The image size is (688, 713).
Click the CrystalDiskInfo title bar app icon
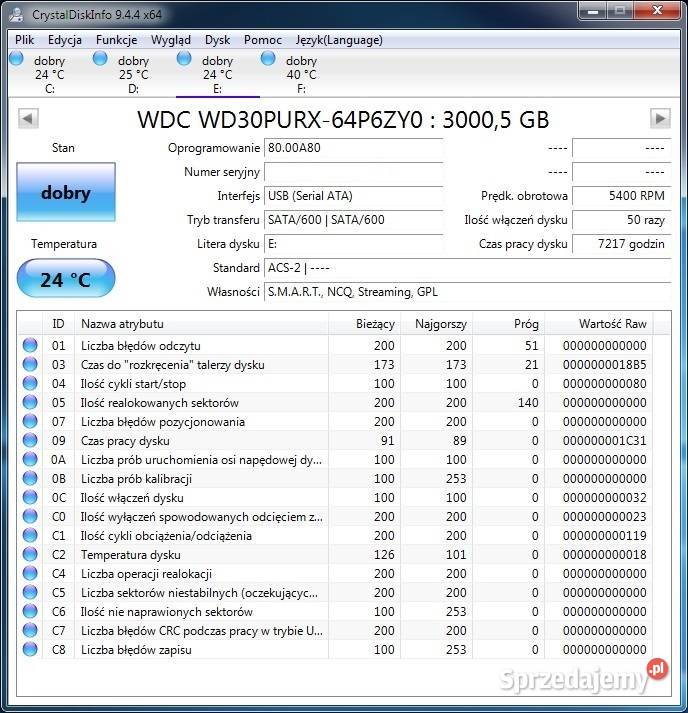tap(17, 15)
